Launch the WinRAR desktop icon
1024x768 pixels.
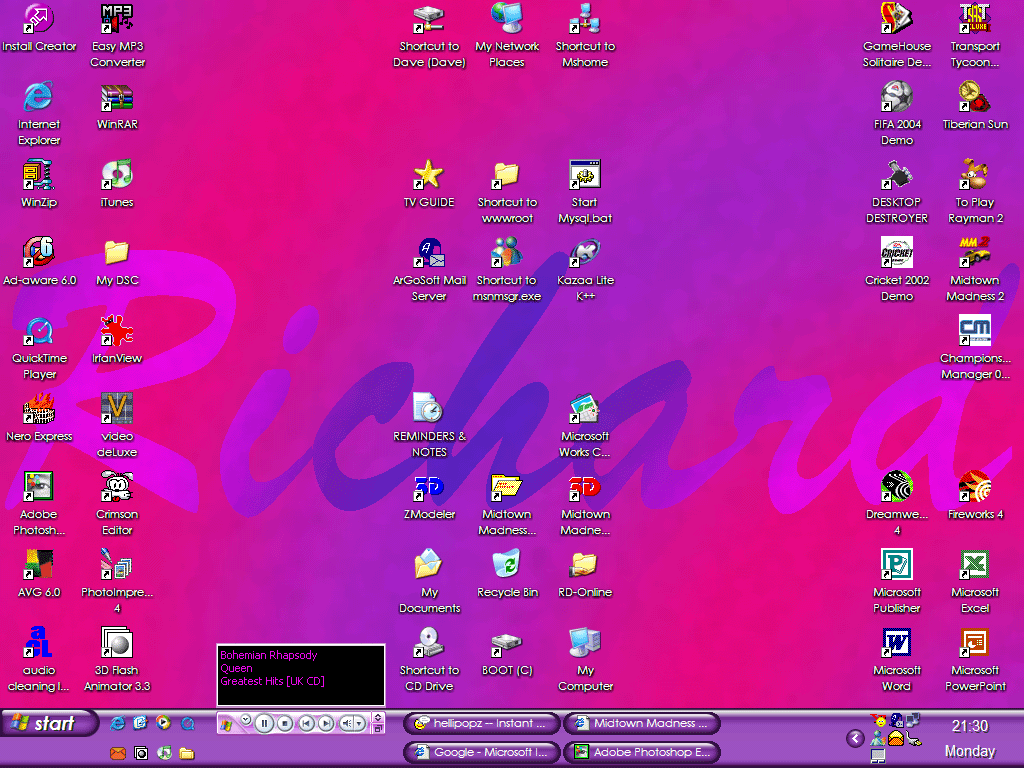pyautogui.click(x=117, y=98)
